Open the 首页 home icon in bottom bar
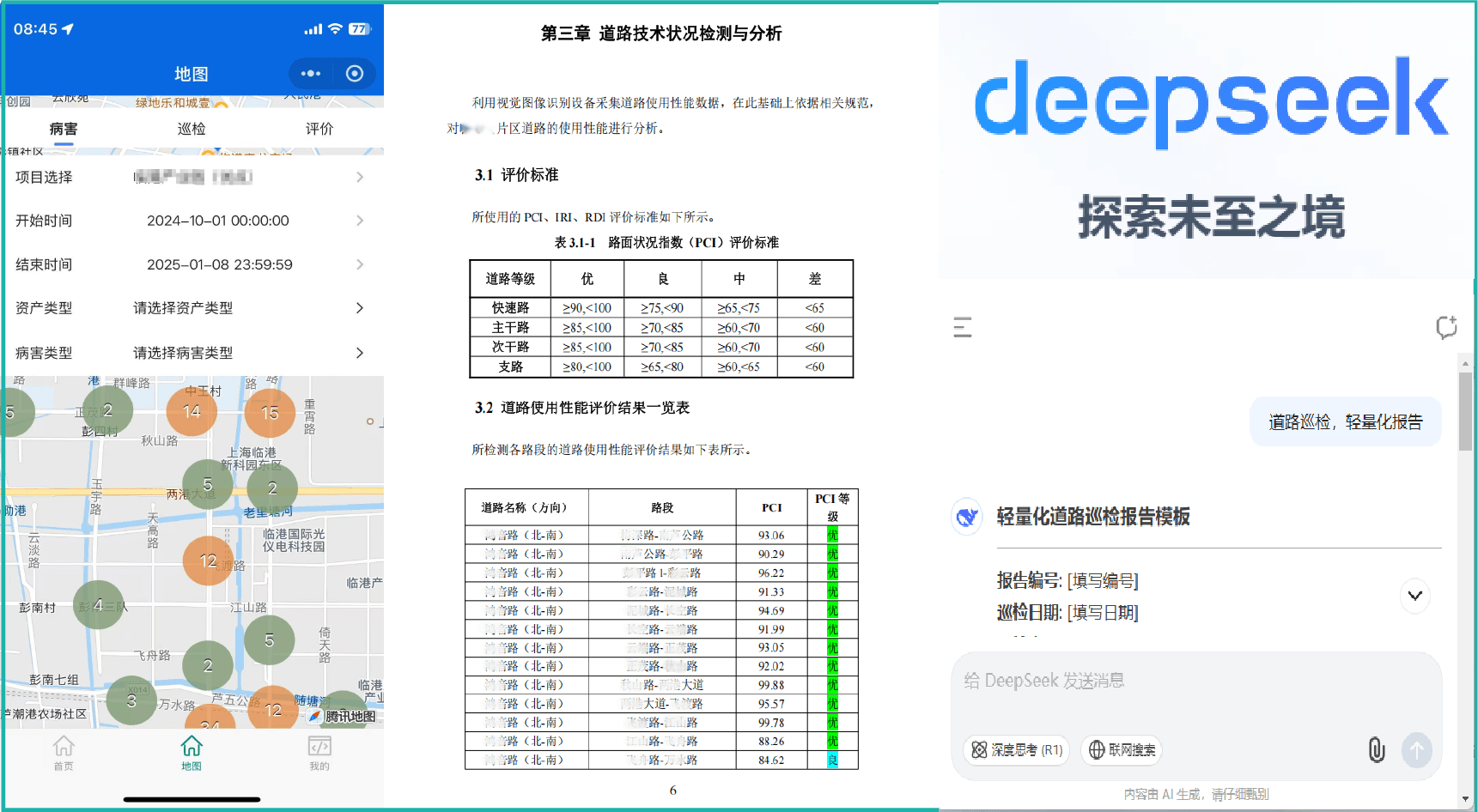Image resolution: width=1478 pixels, height=812 pixels. tap(64, 753)
